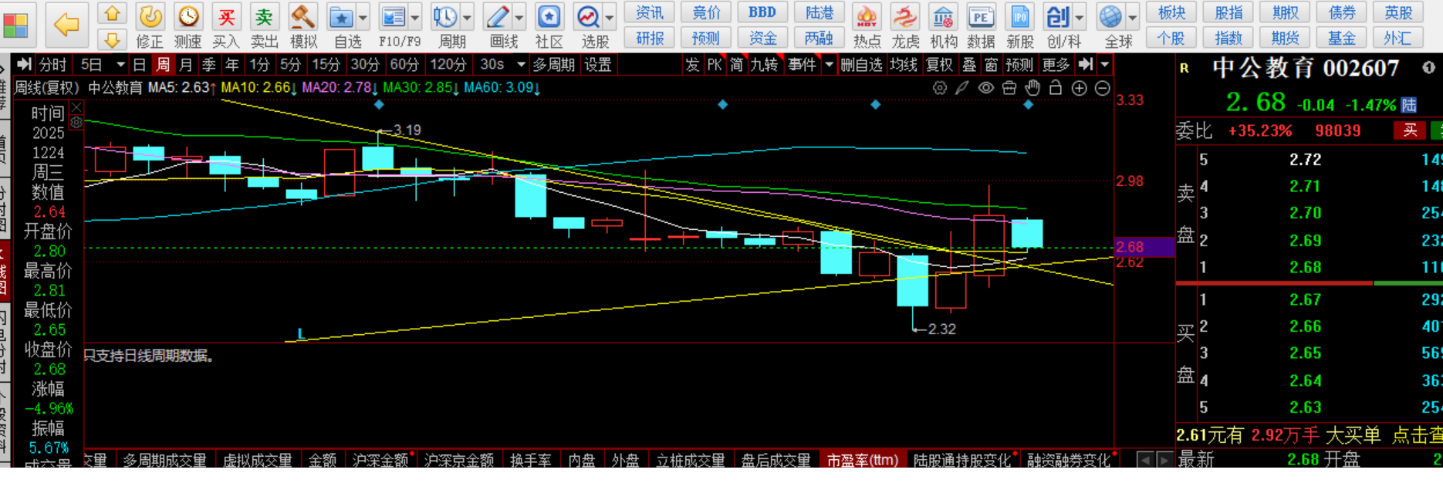Open the 选股 stock screener icon
The image size is (1443, 500).
[x=588, y=17]
